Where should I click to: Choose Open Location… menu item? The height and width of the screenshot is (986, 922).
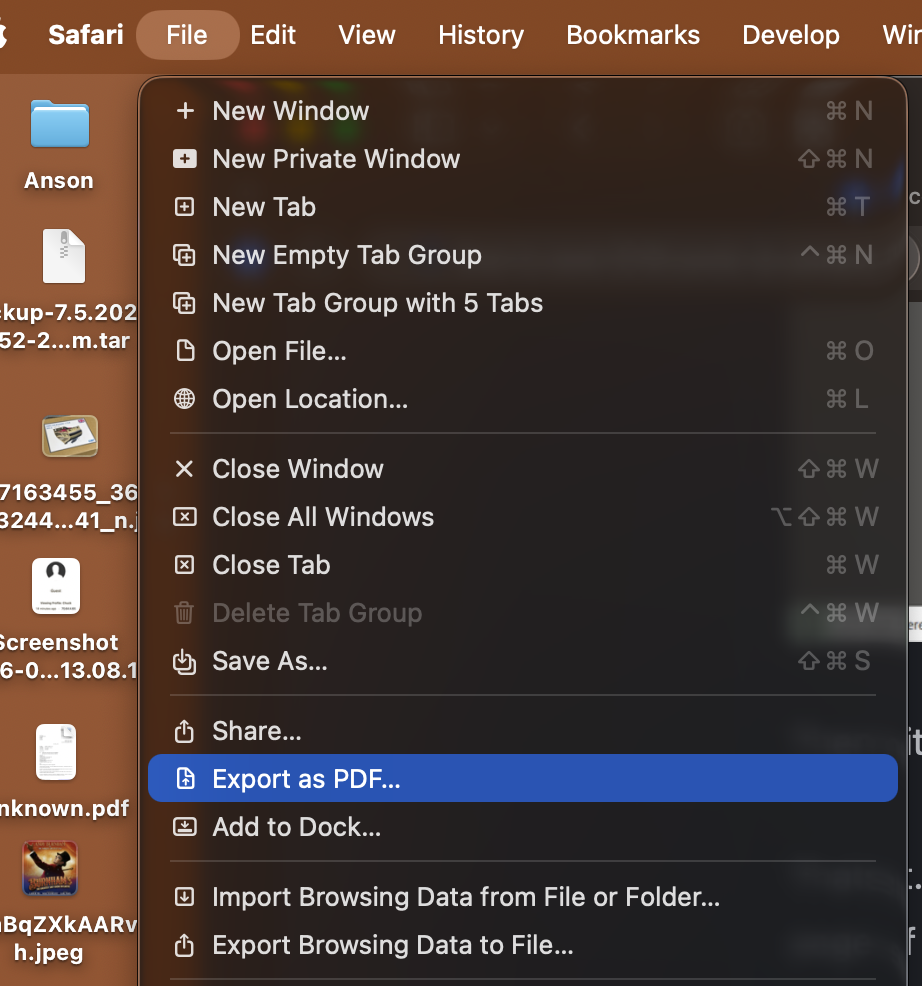tap(523, 399)
